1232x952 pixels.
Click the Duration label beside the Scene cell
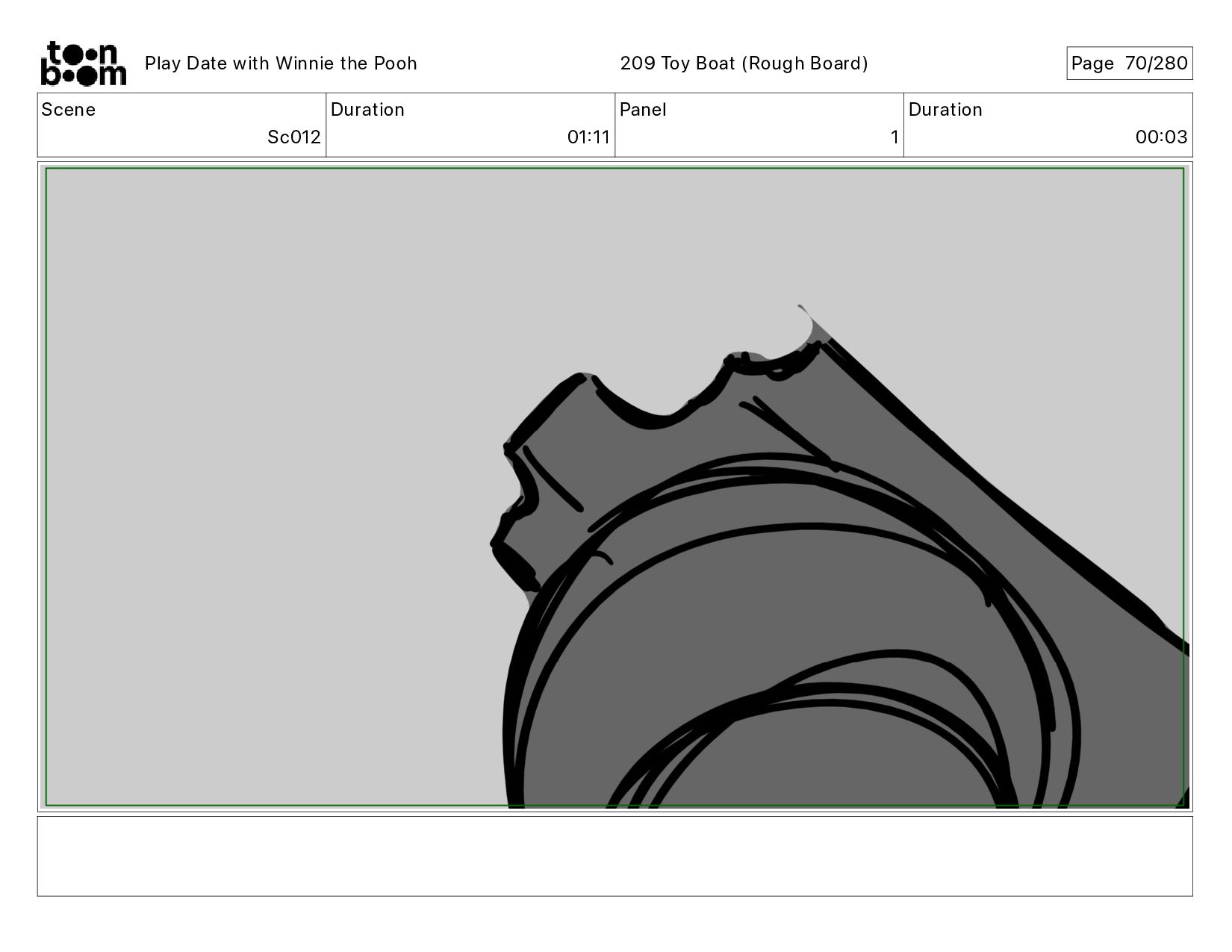367,110
